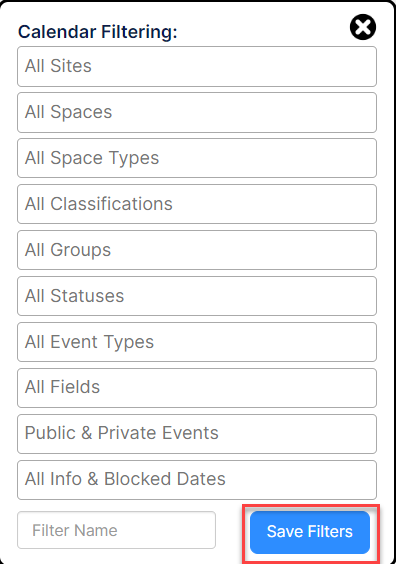Filter by event status via All Statuses
Image resolution: width=396 pixels, height=564 pixels.
[x=197, y=296]
